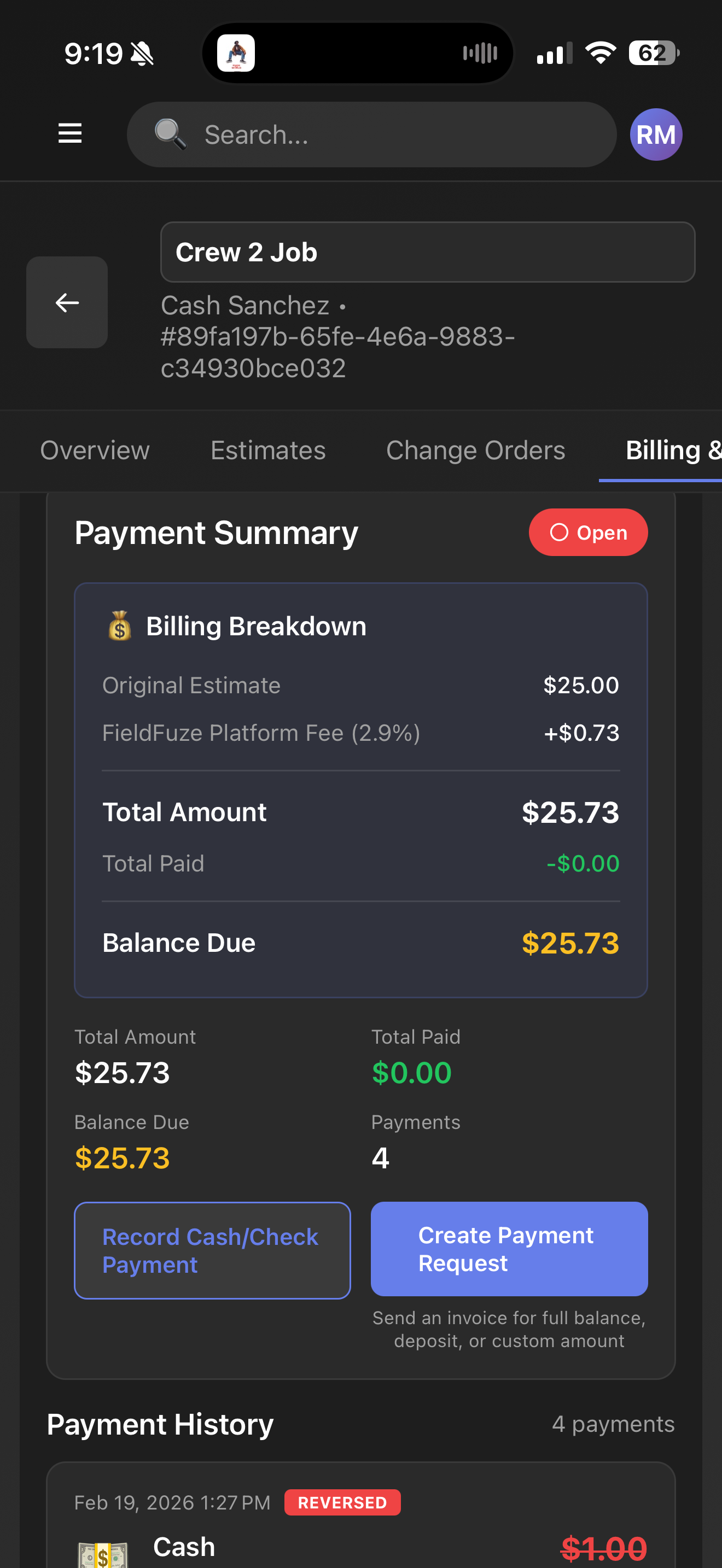Screen dimensions: 722x1568
Task: Tap the app icon in the Dynamic Island
Action: (x=237, y=52)
